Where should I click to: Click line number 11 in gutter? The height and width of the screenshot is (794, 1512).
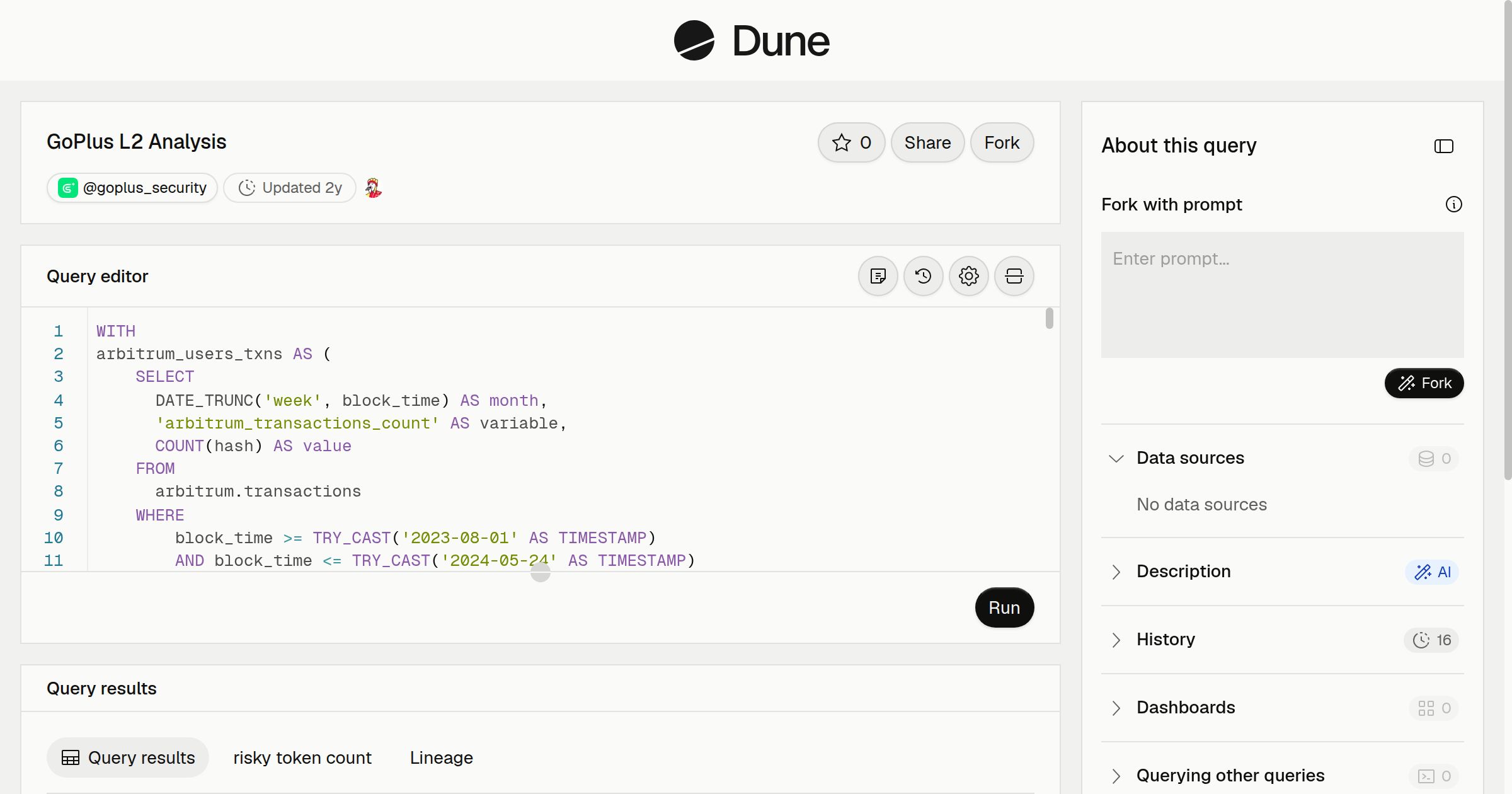(54, 561)
